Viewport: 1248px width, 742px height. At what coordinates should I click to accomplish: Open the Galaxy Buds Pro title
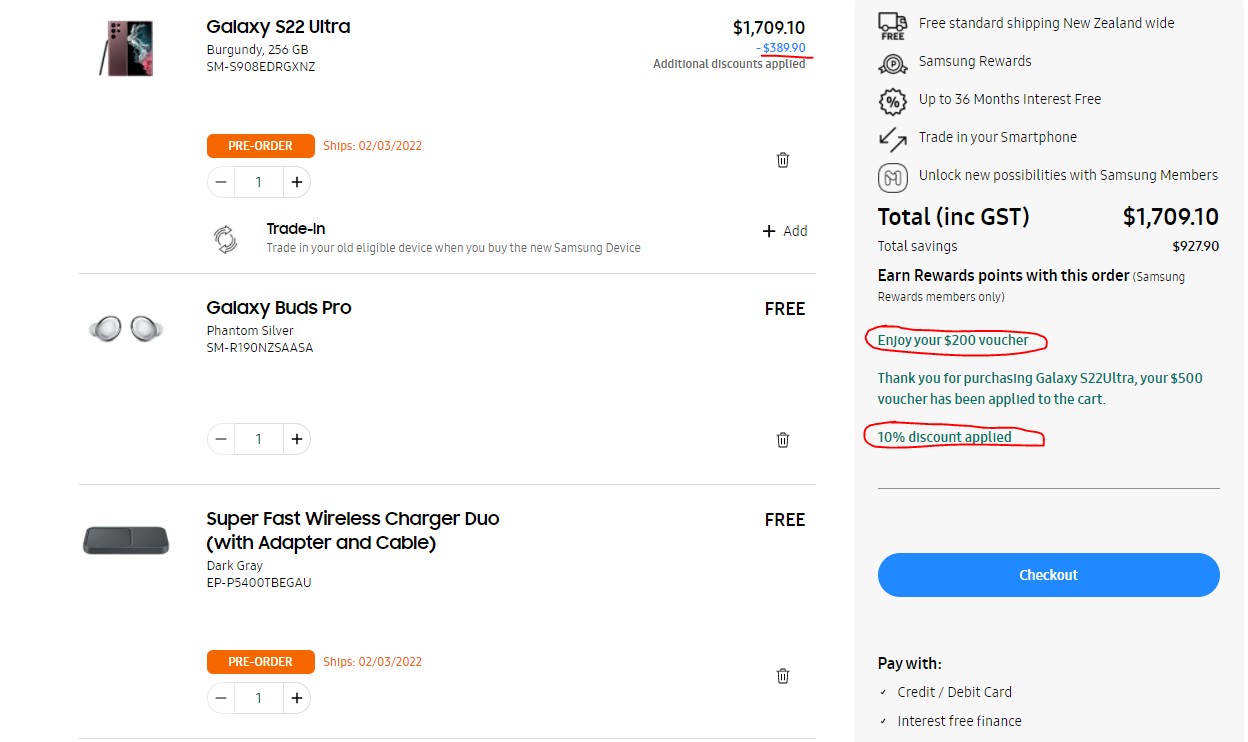(279, 308)
